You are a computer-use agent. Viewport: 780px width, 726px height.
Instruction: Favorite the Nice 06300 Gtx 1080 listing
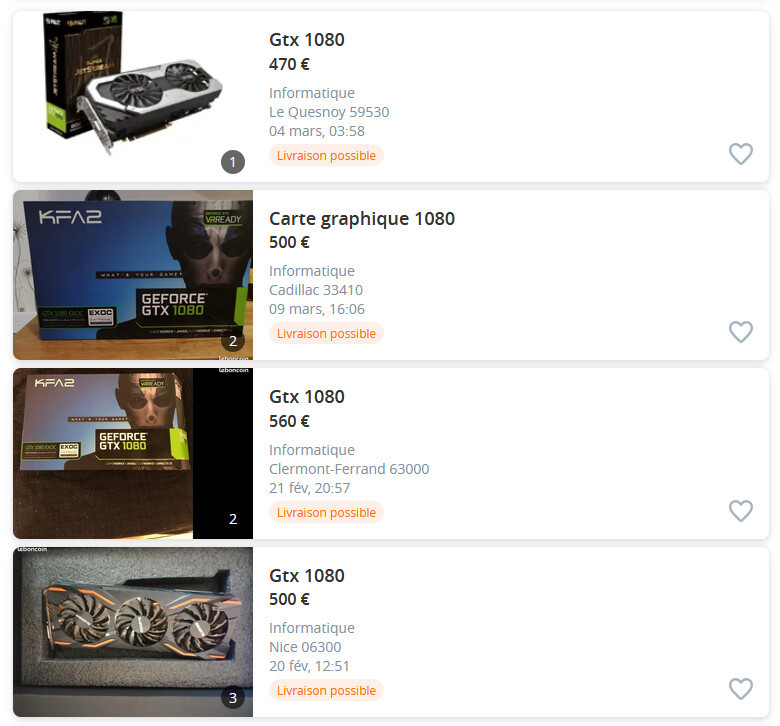[x=741, y=689]
